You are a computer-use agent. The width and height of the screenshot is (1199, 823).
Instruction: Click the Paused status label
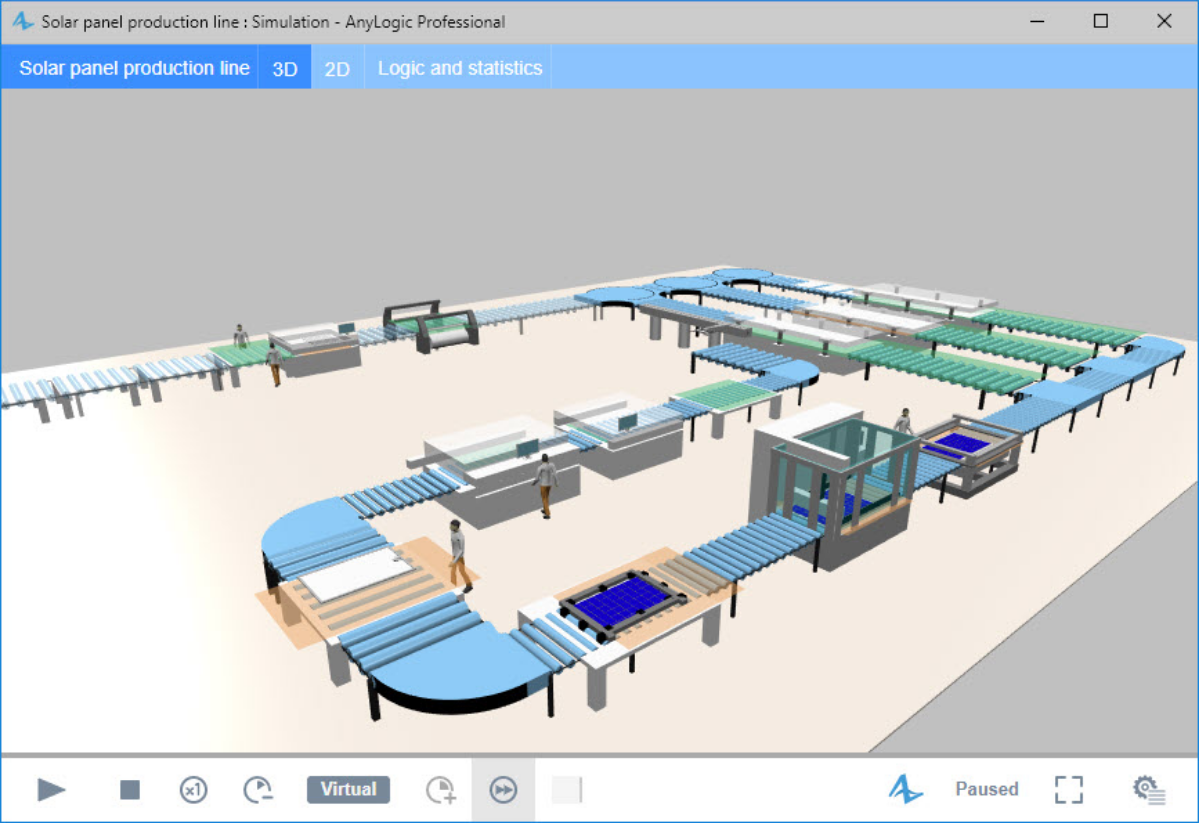(x=986, y=790)
